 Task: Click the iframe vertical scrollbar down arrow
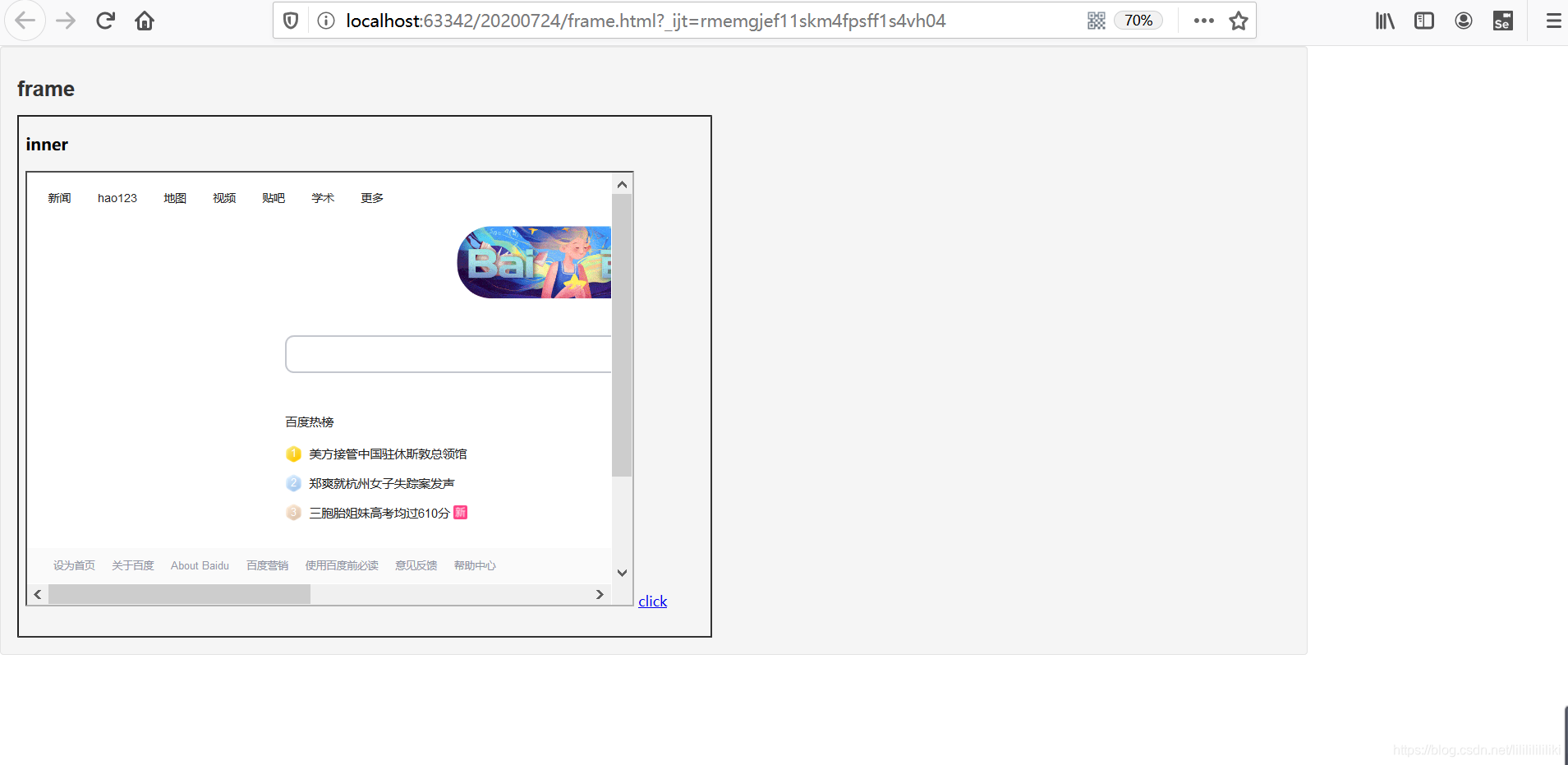(x=622, y=573)
